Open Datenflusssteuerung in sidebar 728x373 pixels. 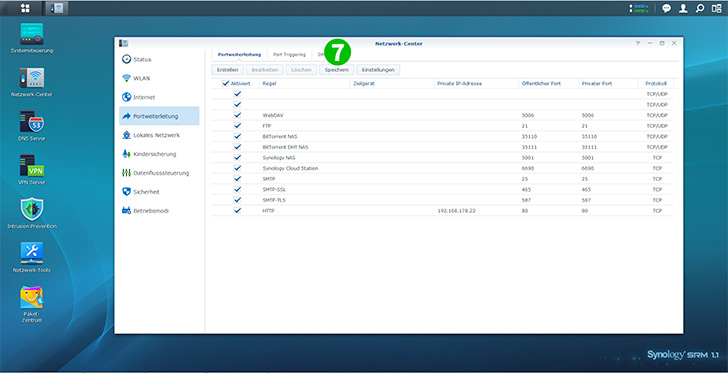[x=159, y=173]
